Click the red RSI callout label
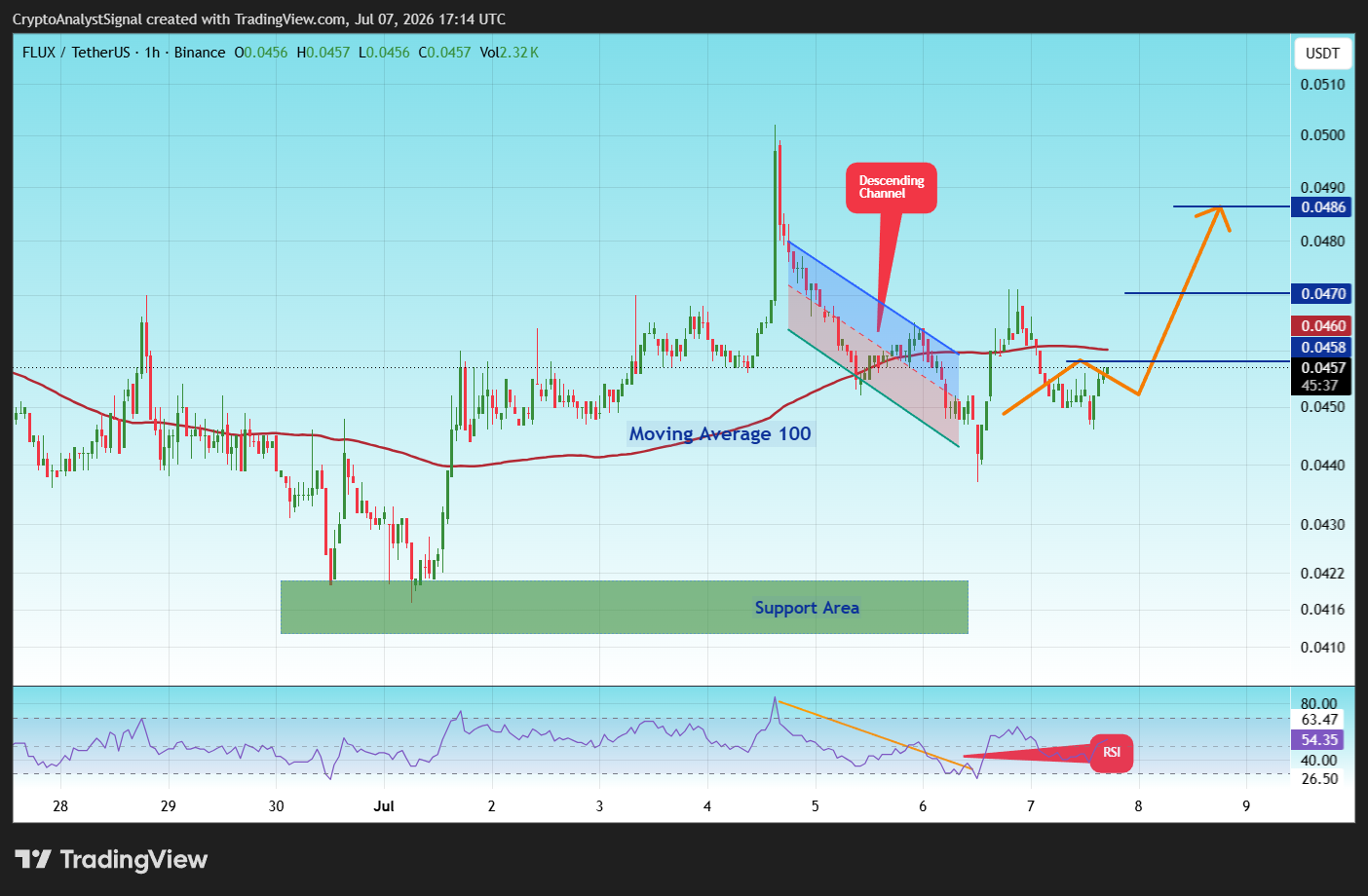The height and width of the screenshot is (896, 1368). [x=1112, y=753]
